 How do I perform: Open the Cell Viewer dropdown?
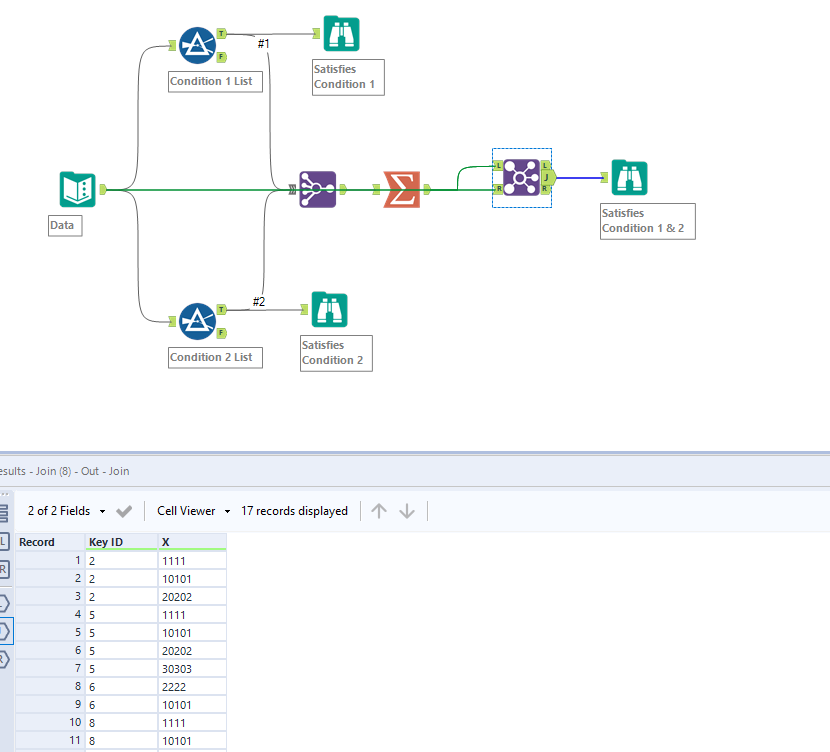click(192, 510)
